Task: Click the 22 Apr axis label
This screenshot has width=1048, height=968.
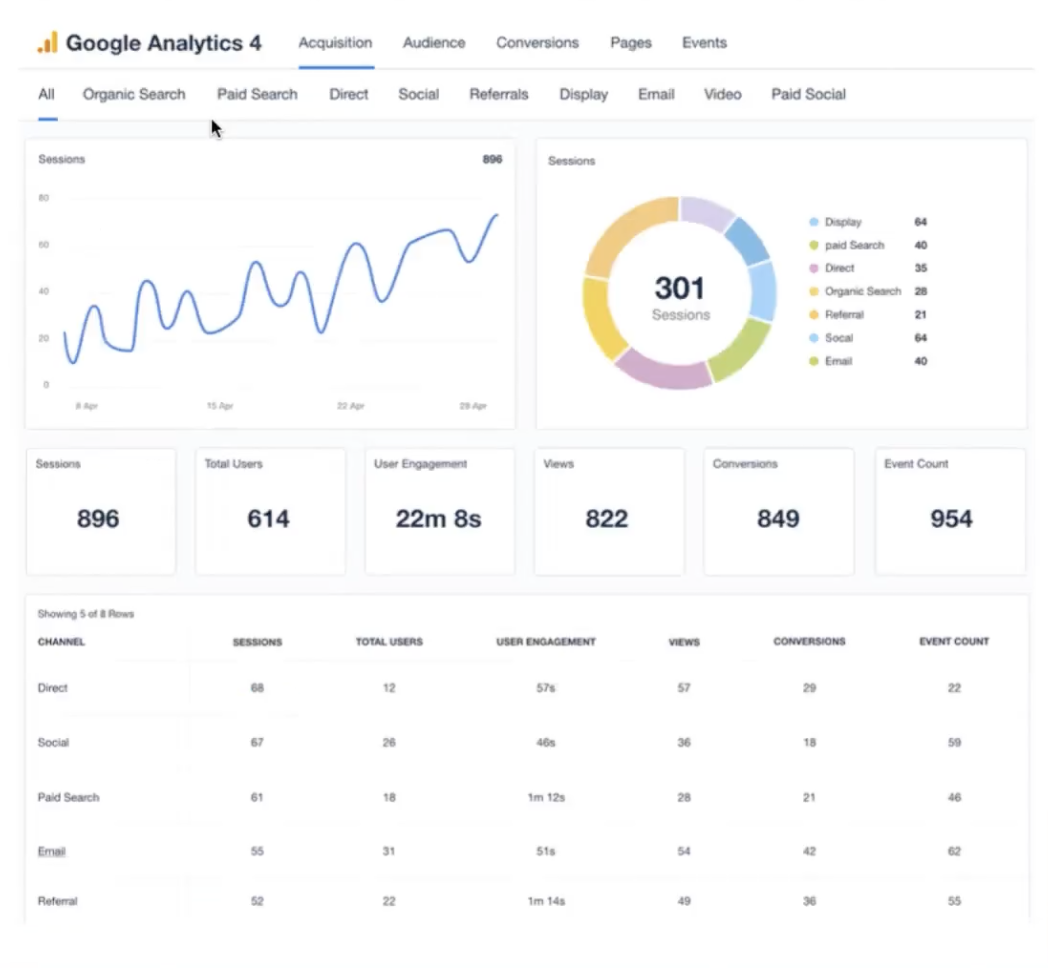Action: [x=351, y=406]
